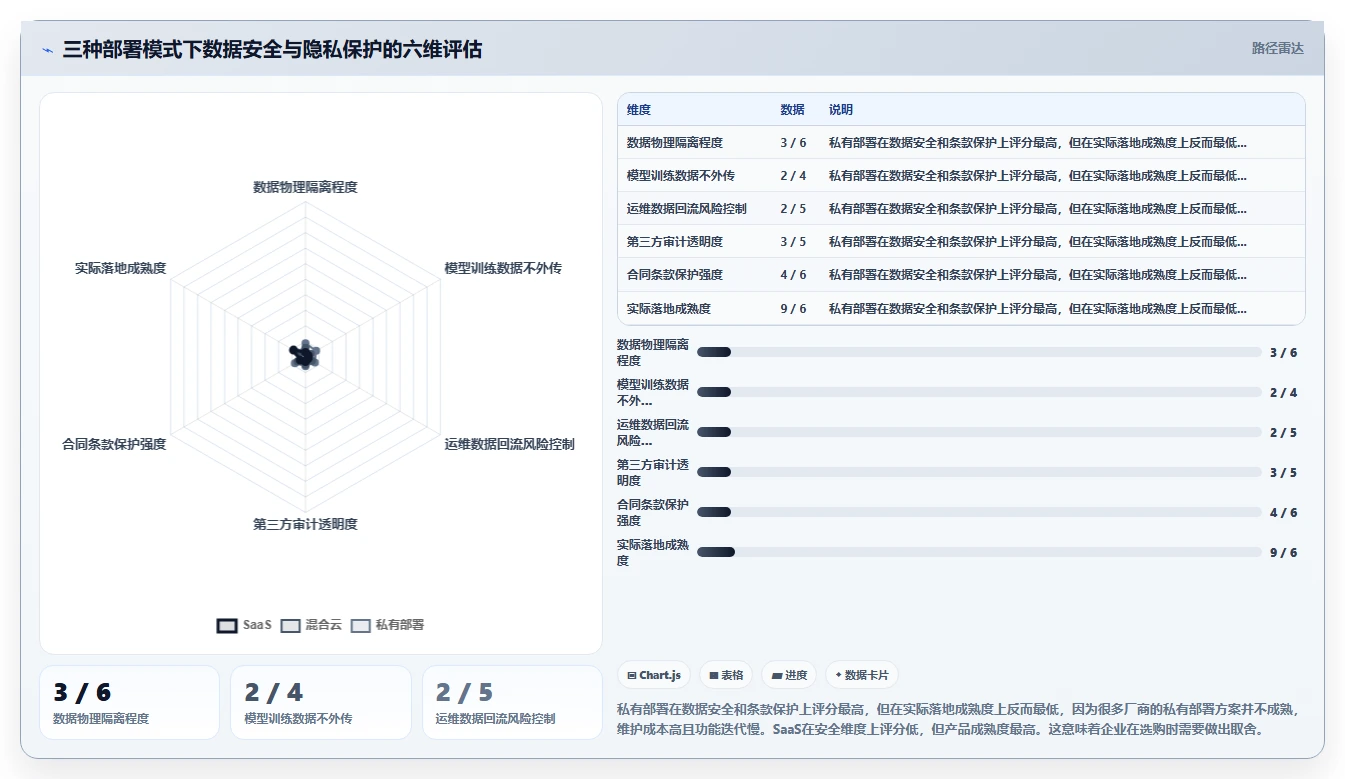This screenshot has height=779, width=1345.
Task: Toggle the SaaS legend entry
Action: tap(244, 625)
